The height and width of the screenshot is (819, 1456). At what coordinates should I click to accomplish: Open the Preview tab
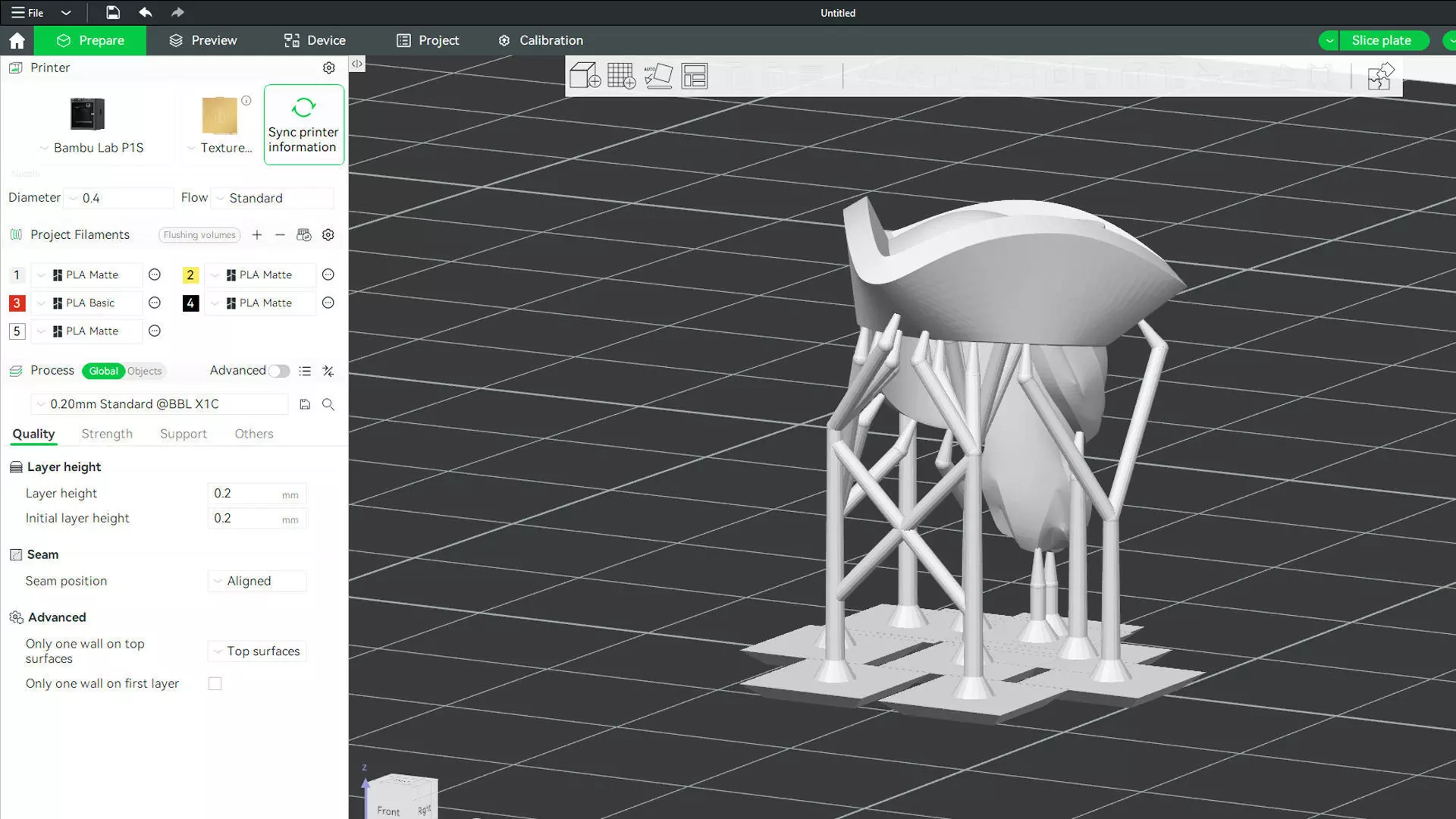(x=202, y=40)
